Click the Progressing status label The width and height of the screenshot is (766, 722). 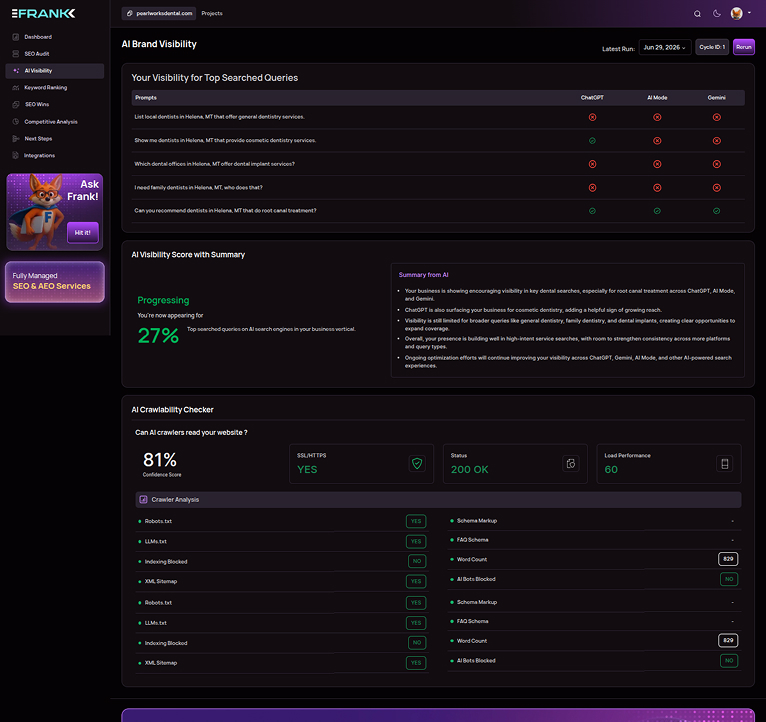[x=163, y=300]
